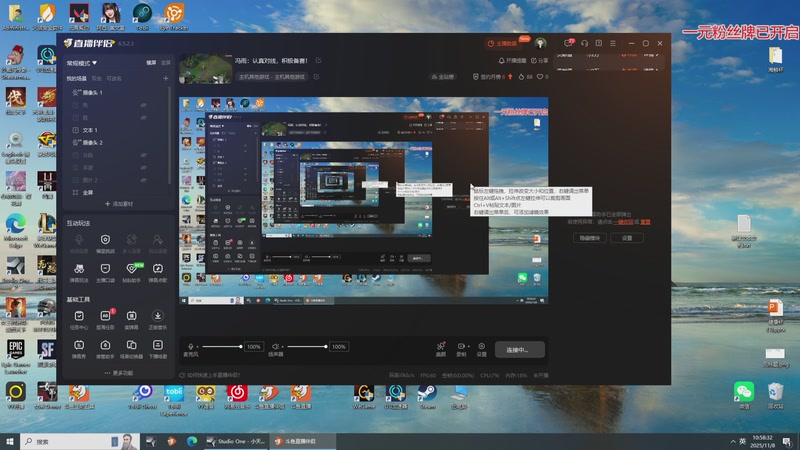Switch to landscape 横屏 mode
800x450 pixels.
(x=151, y=63)
